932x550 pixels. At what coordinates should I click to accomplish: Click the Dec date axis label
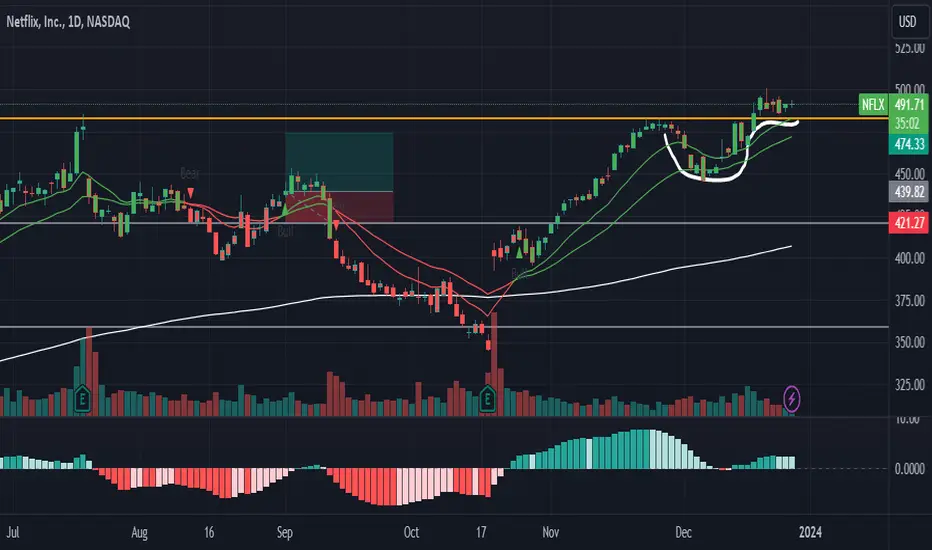pyautogui.click(x=683, y=532)
